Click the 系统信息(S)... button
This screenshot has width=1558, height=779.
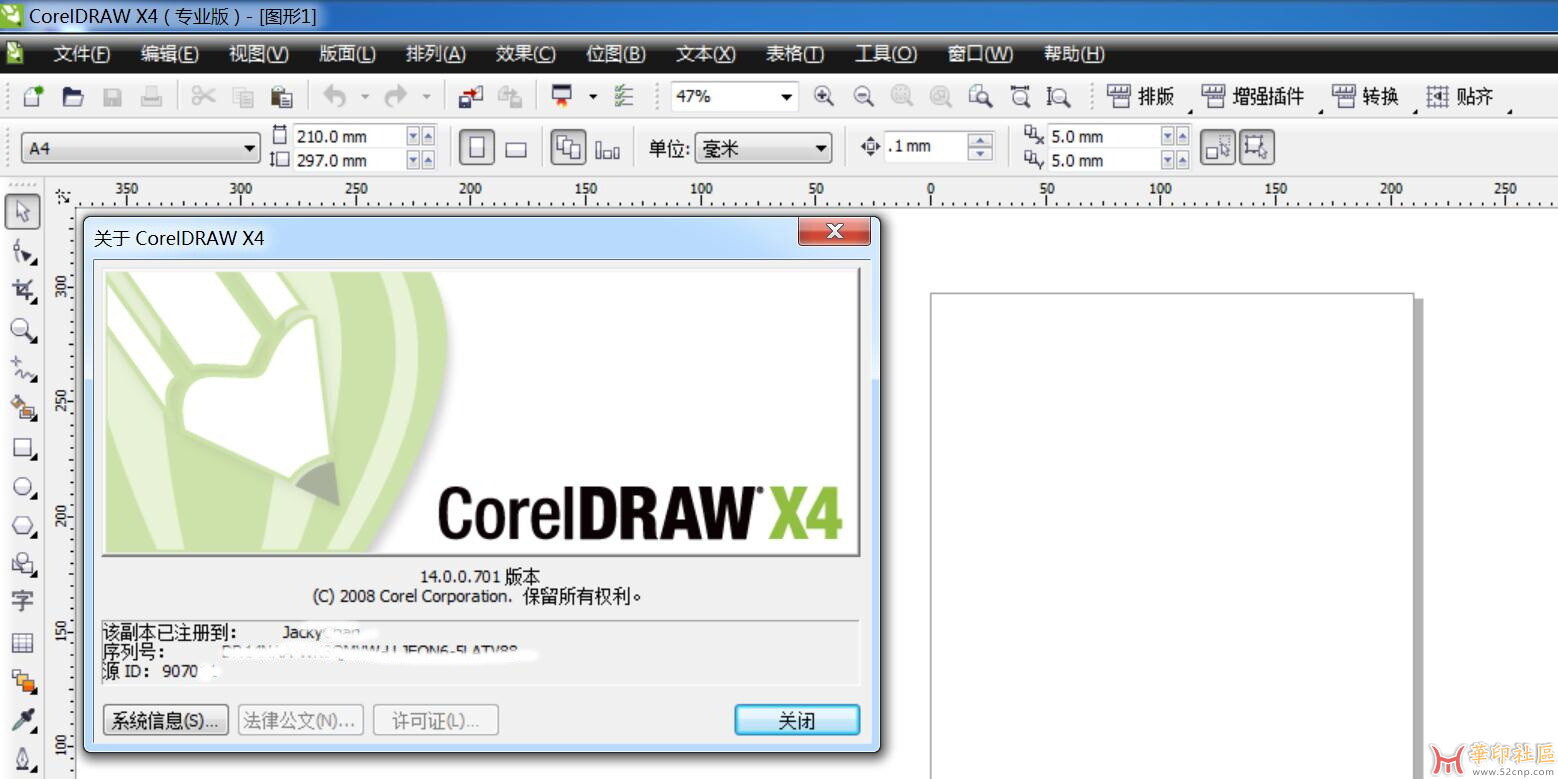[166, 720]
